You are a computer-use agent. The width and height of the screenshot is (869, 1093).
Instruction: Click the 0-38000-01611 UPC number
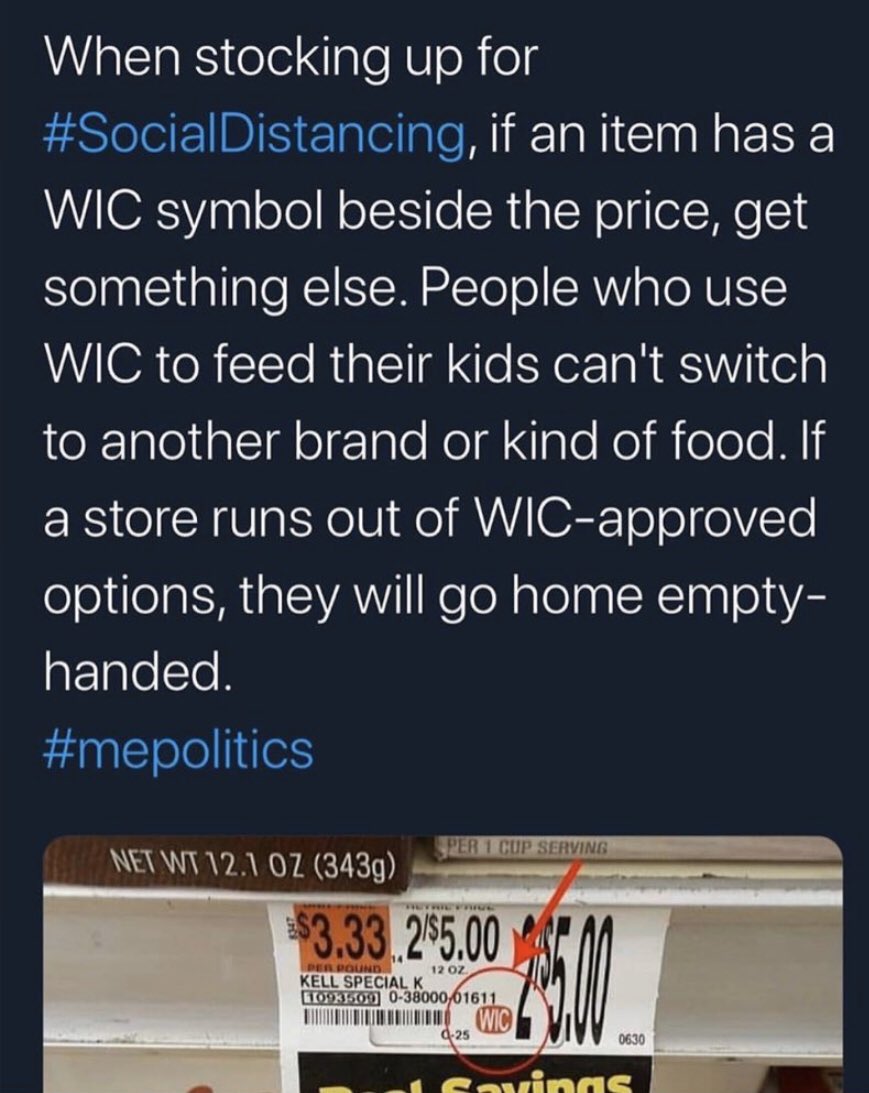440,998
